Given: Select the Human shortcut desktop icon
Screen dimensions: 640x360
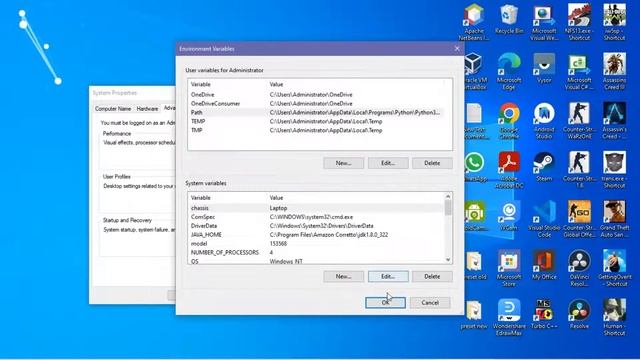Looking at the screenshot, I should point(614,318).
